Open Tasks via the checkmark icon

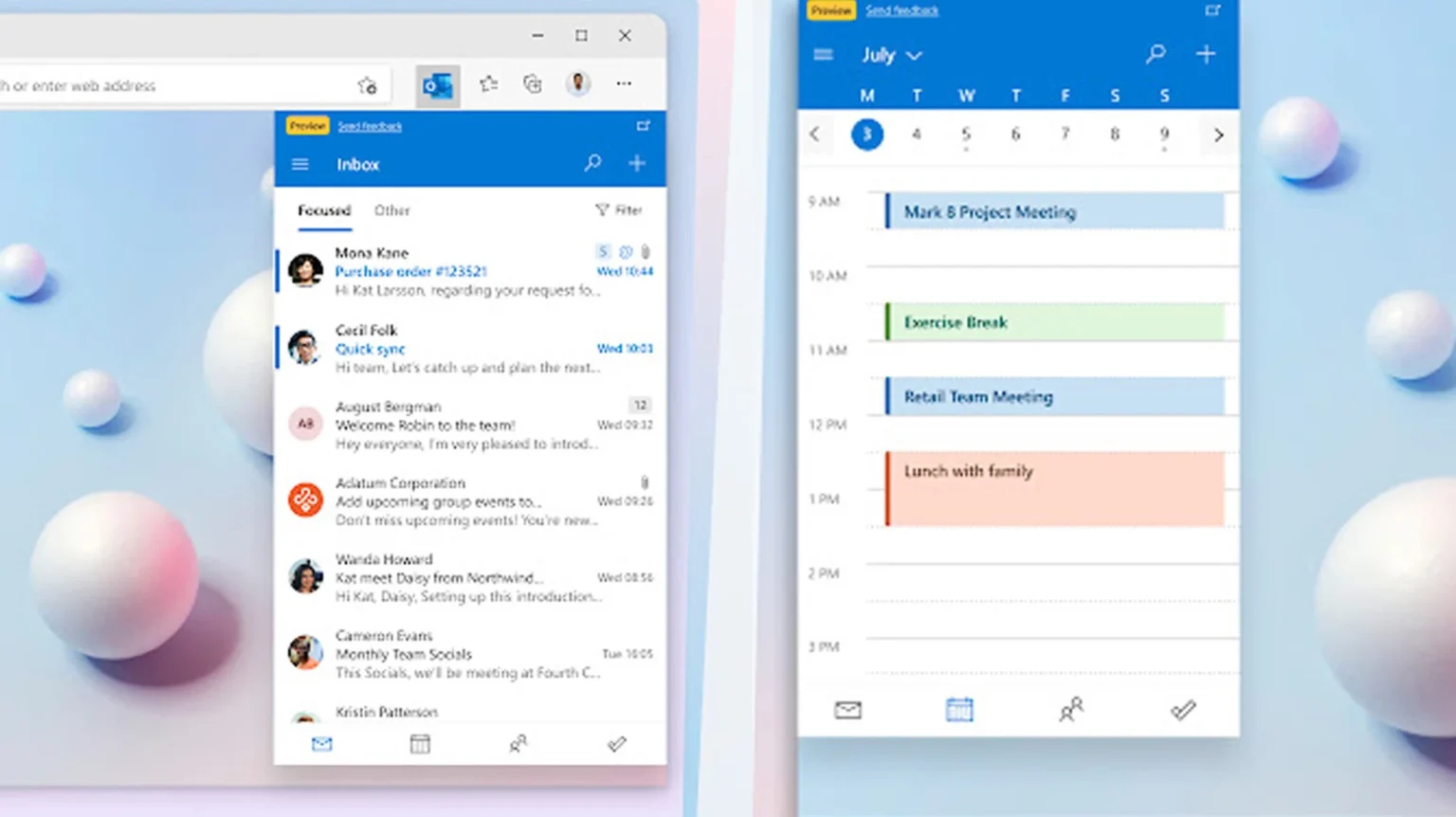pos(617,744)
